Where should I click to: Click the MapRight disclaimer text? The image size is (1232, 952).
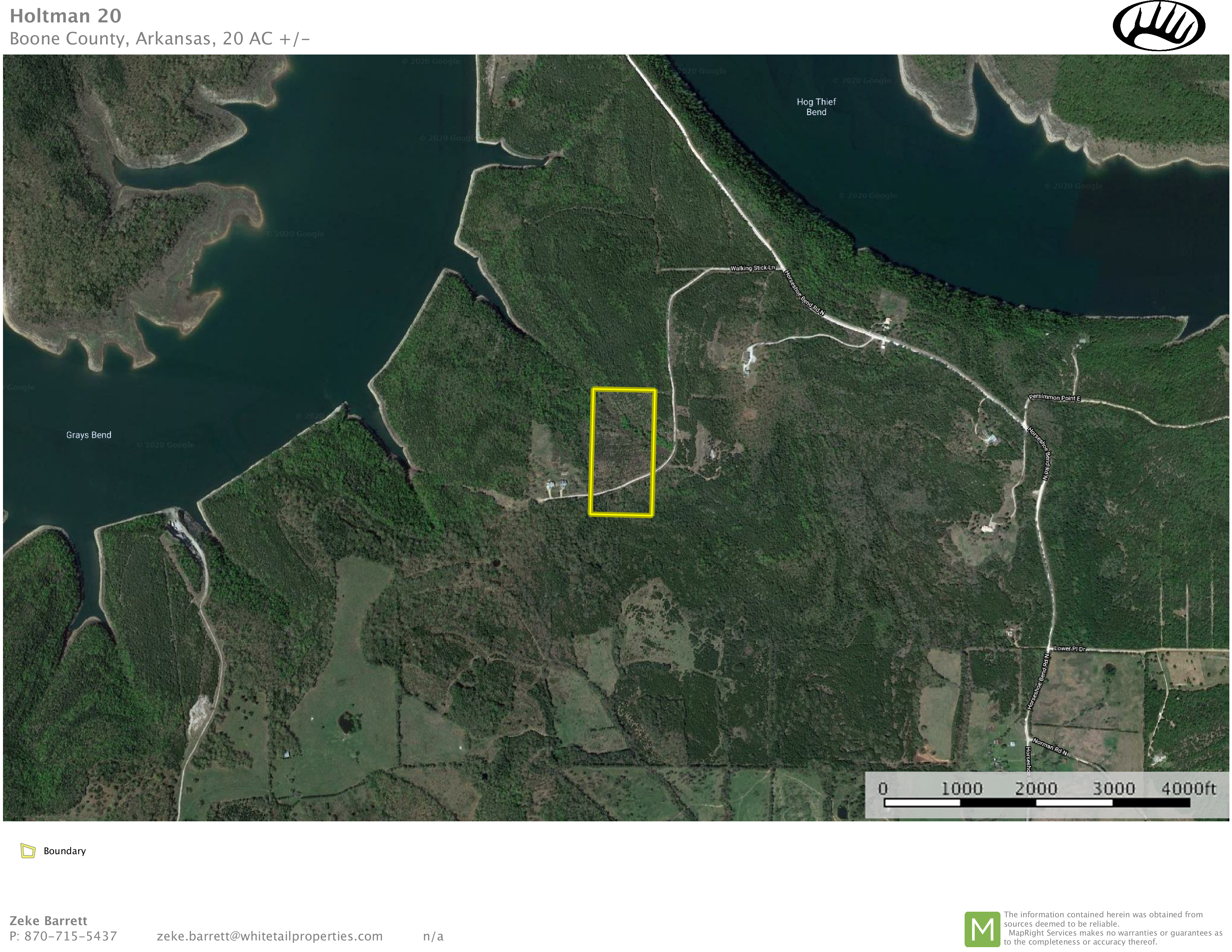(1112, 928)
